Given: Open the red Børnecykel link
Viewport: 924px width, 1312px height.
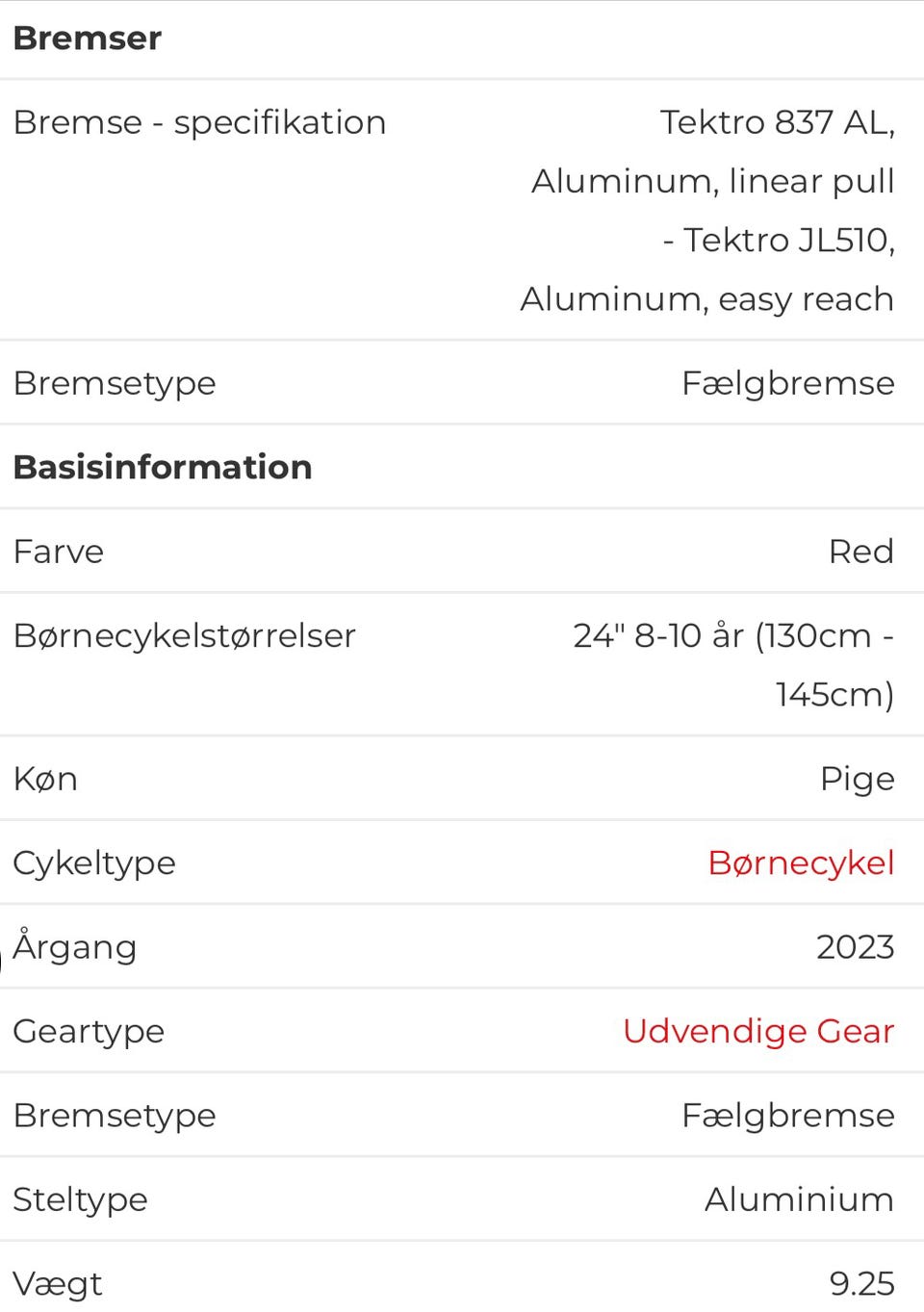Looking at the screenshot, I should pos(801,862).
